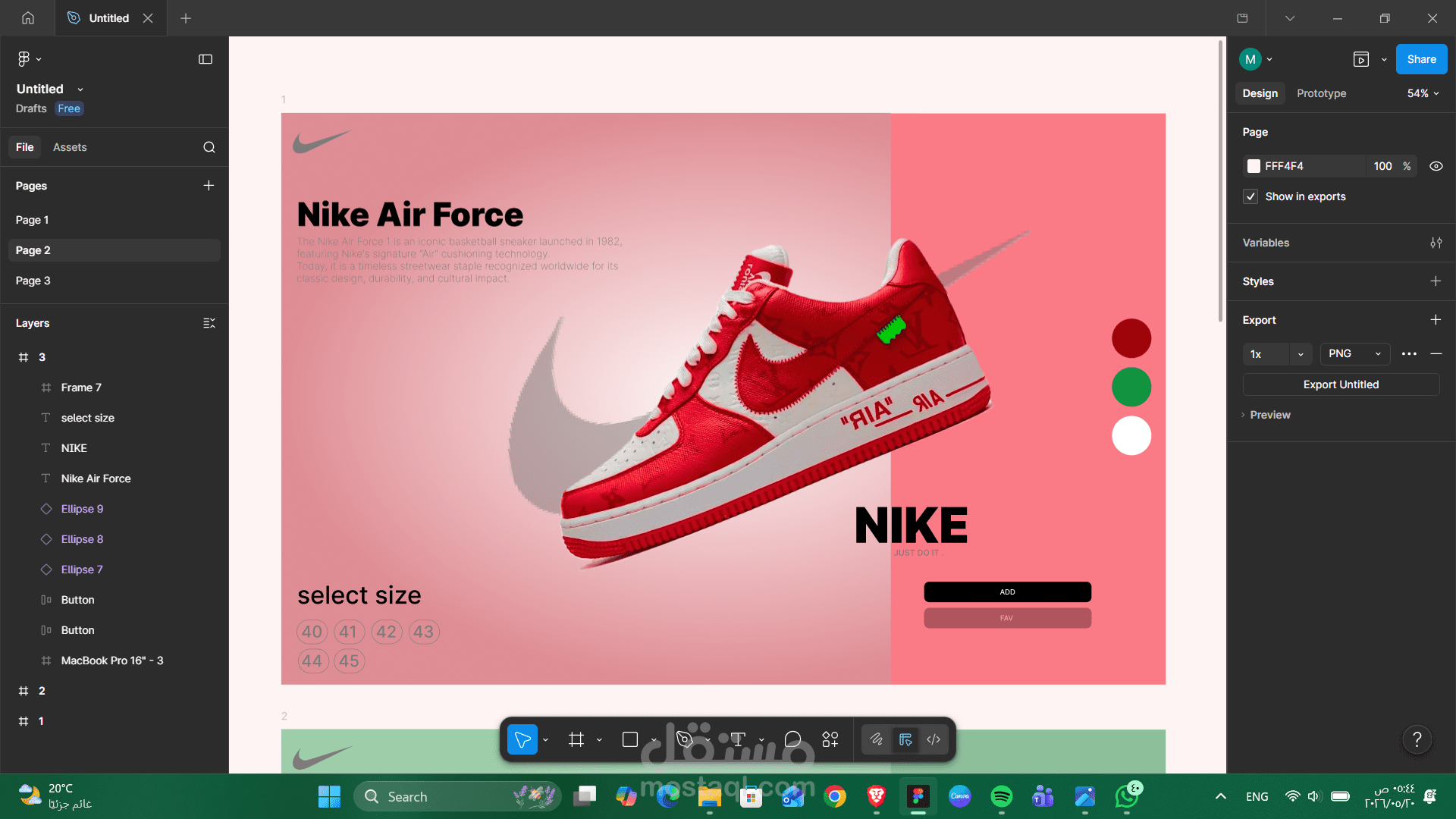
Task: Switch to the Assets tab
Action: coord(70,147)
